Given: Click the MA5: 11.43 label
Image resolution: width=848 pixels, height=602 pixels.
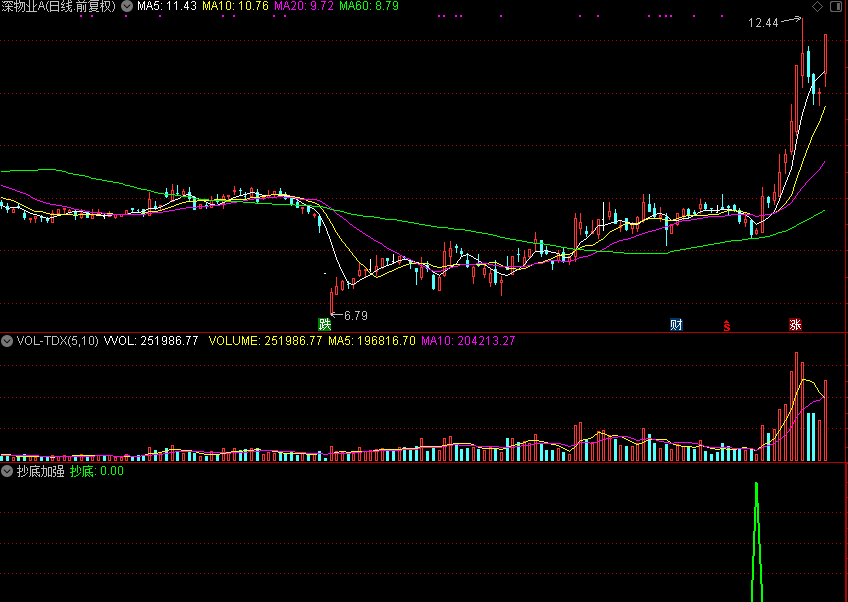Looking at the screenshot, I should [167, 6].
